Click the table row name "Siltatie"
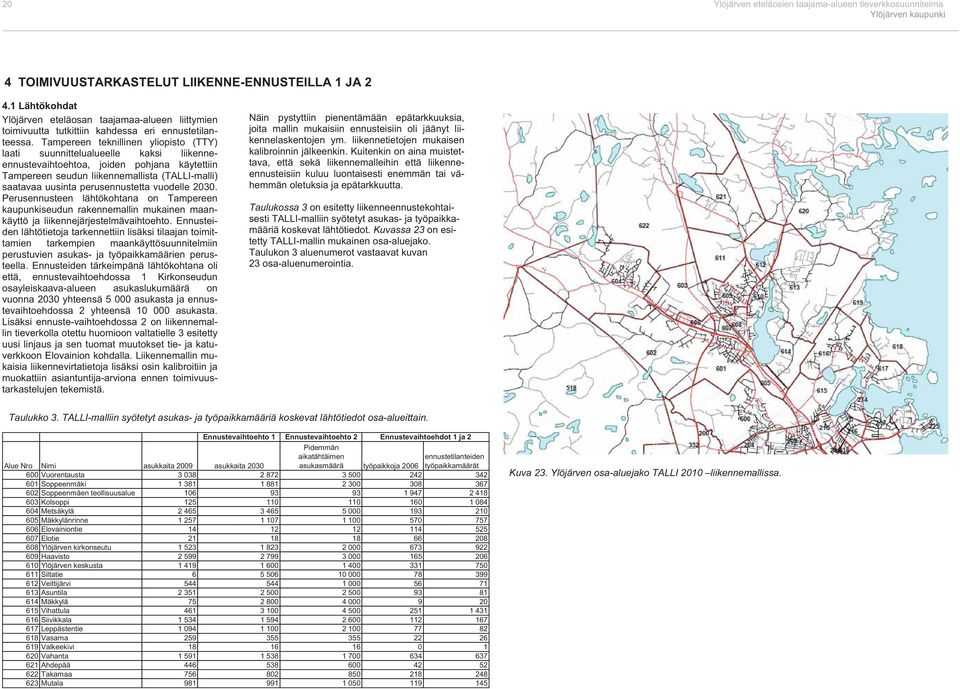 (52, 574)
